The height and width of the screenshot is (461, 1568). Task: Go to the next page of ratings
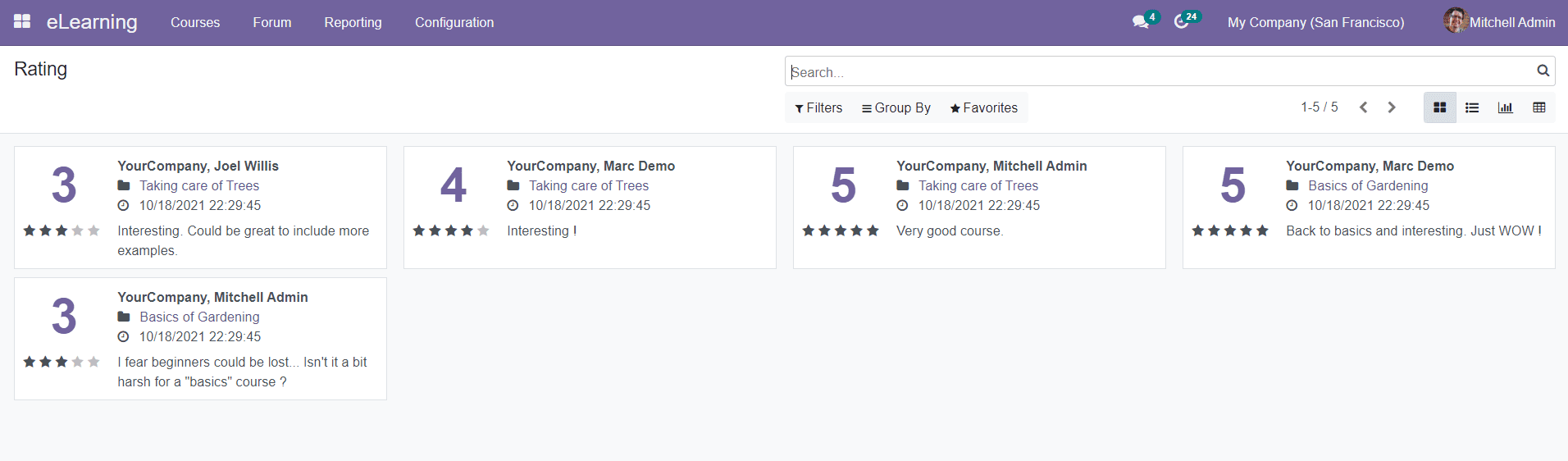(1392, 107)
